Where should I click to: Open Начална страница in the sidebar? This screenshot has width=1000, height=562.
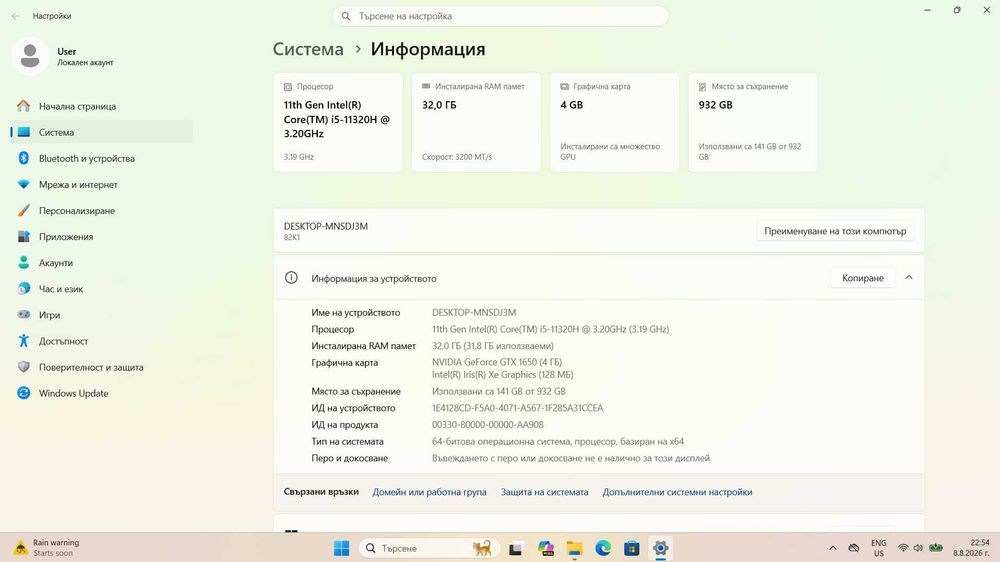pos(101,106)
